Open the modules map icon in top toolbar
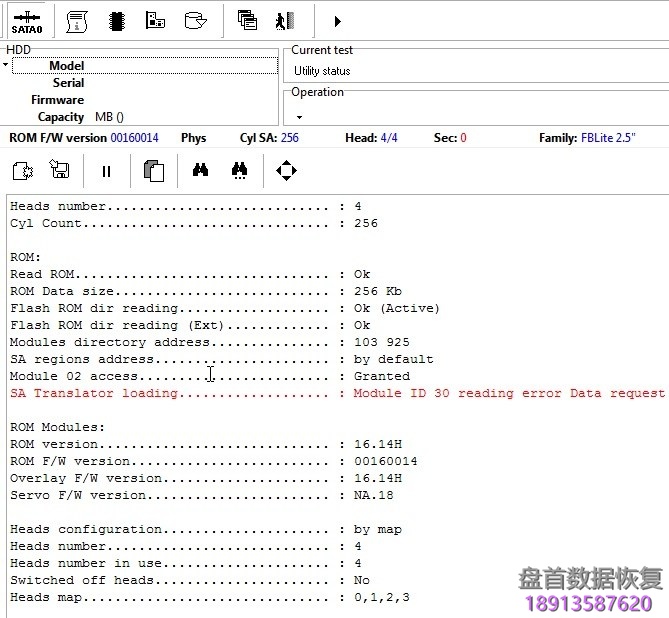 pyautogui.click(x=155, y=20)
